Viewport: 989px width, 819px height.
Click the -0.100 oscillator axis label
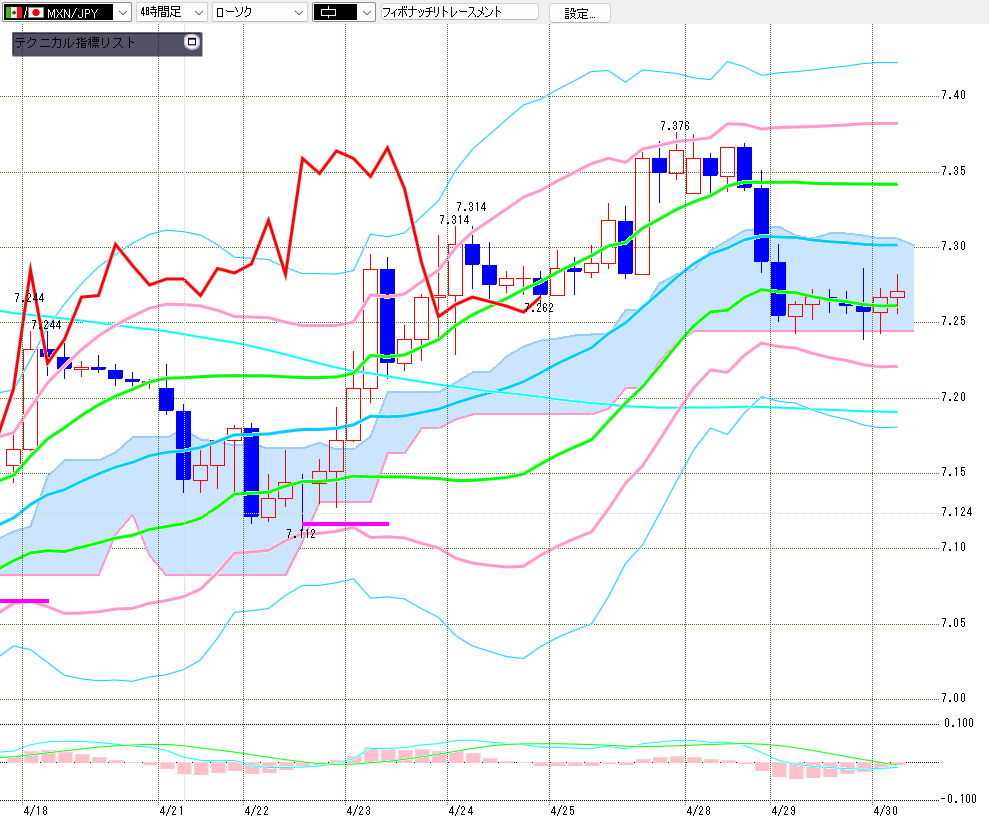(x=959, y=799)
